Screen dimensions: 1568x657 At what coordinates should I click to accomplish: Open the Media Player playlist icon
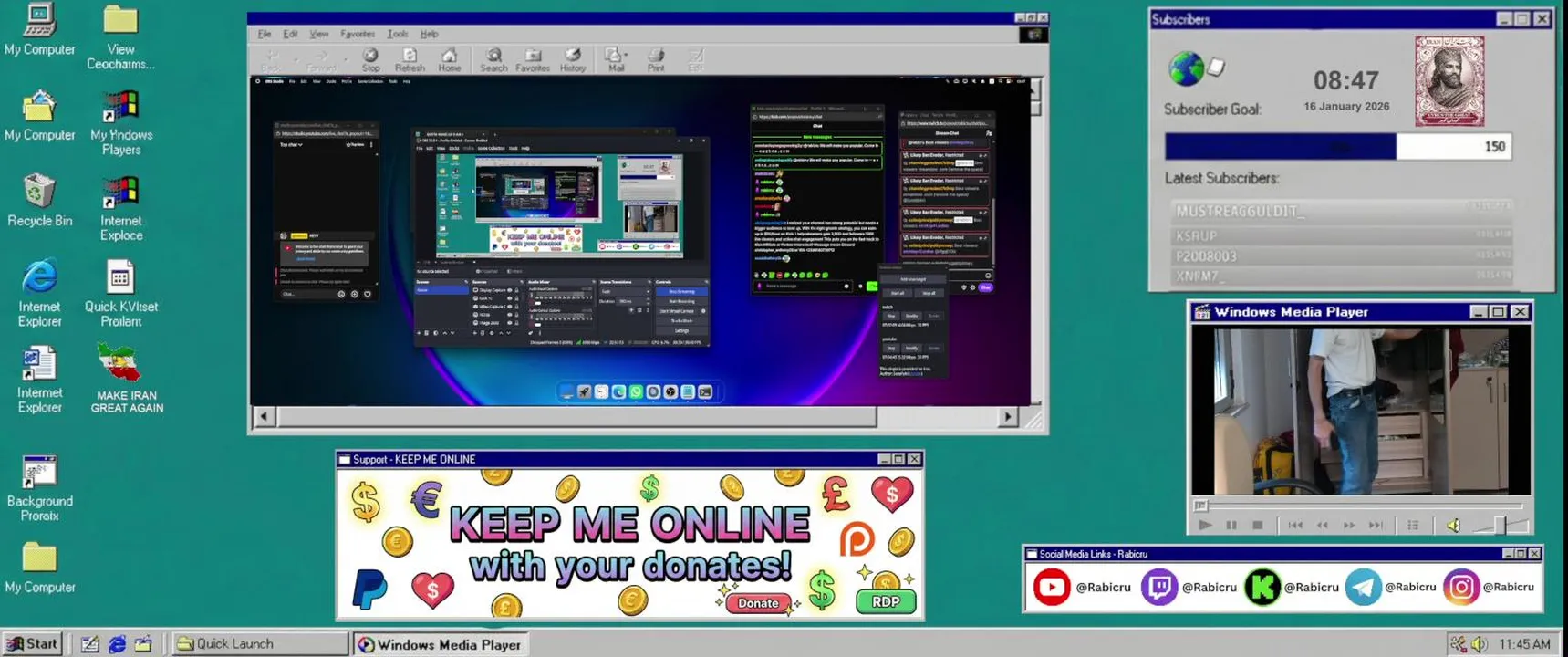(x=1413, y=525)
